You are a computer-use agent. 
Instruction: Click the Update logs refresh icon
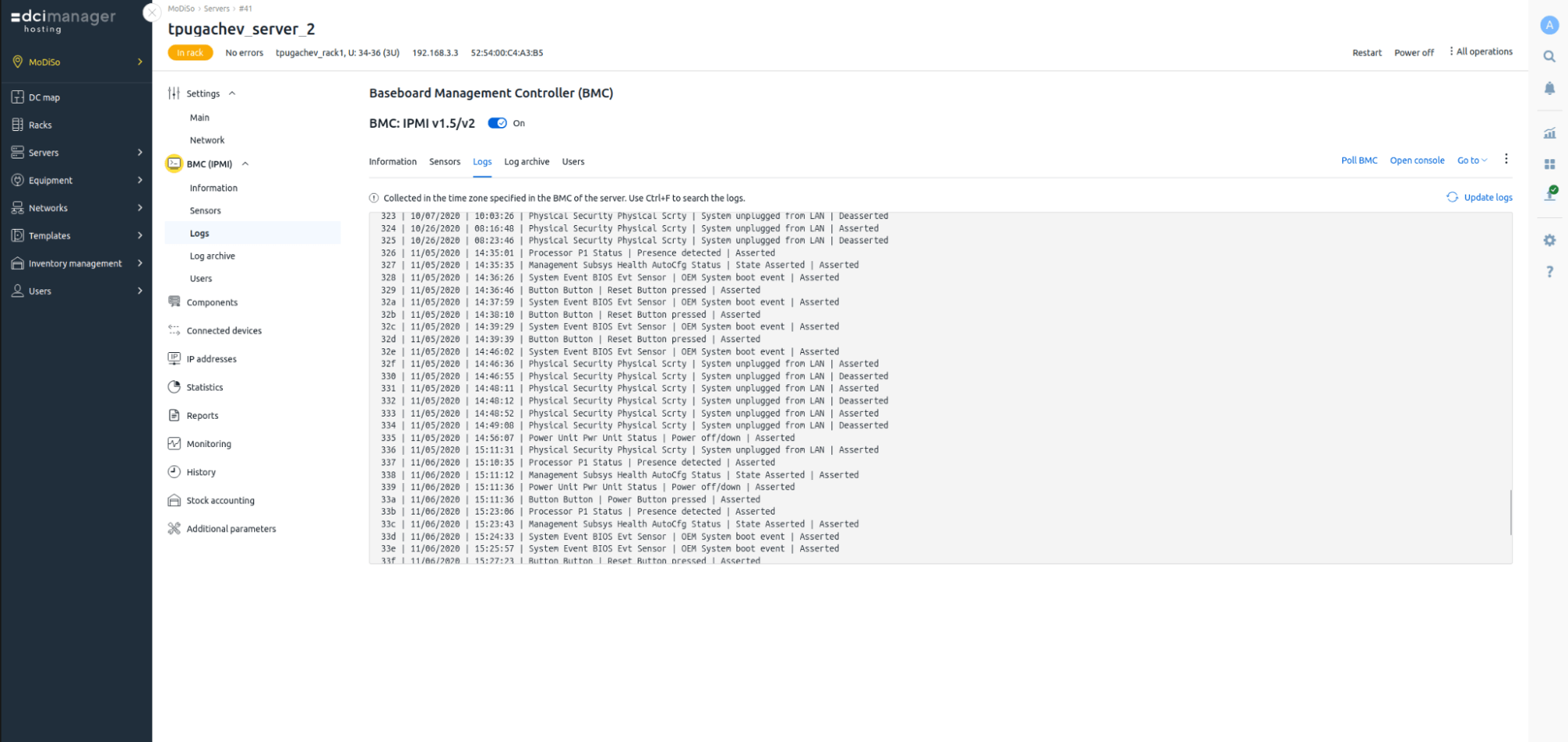click(x=1452, y=198)
